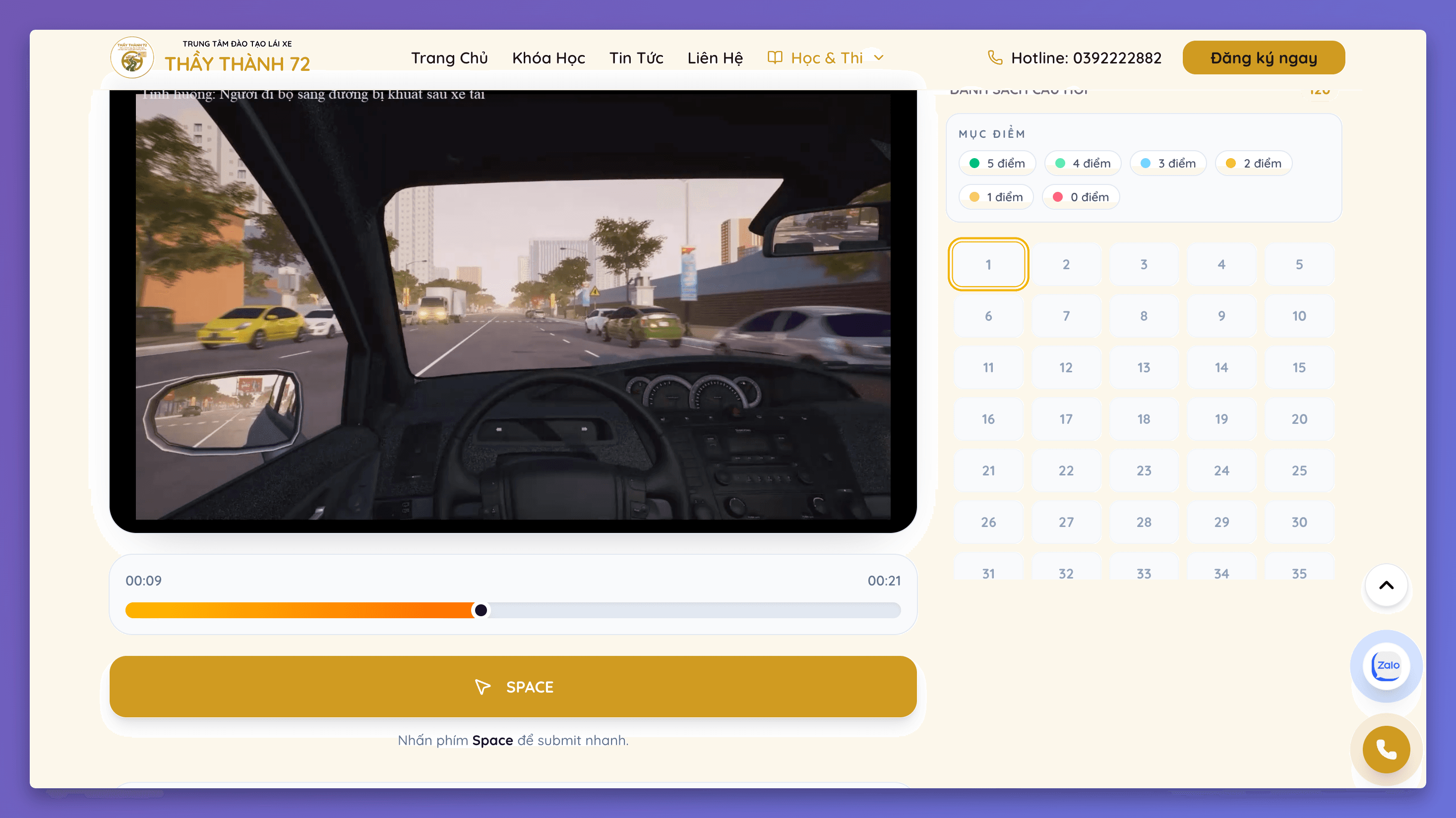This screenshot has height=818, width=1456.
Task: Click the elapsed time 00:09 label
Action: [143, 581]
